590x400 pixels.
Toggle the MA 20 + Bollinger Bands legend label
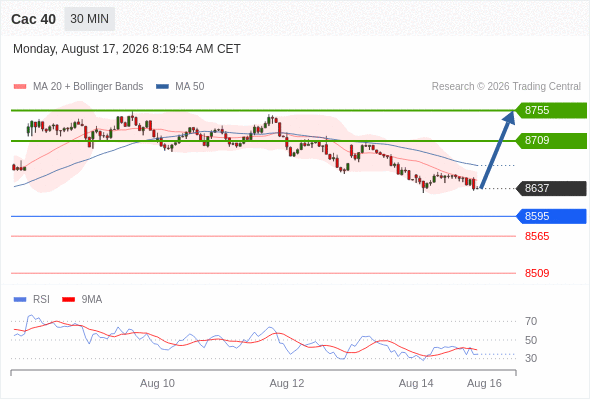(88, 87)
